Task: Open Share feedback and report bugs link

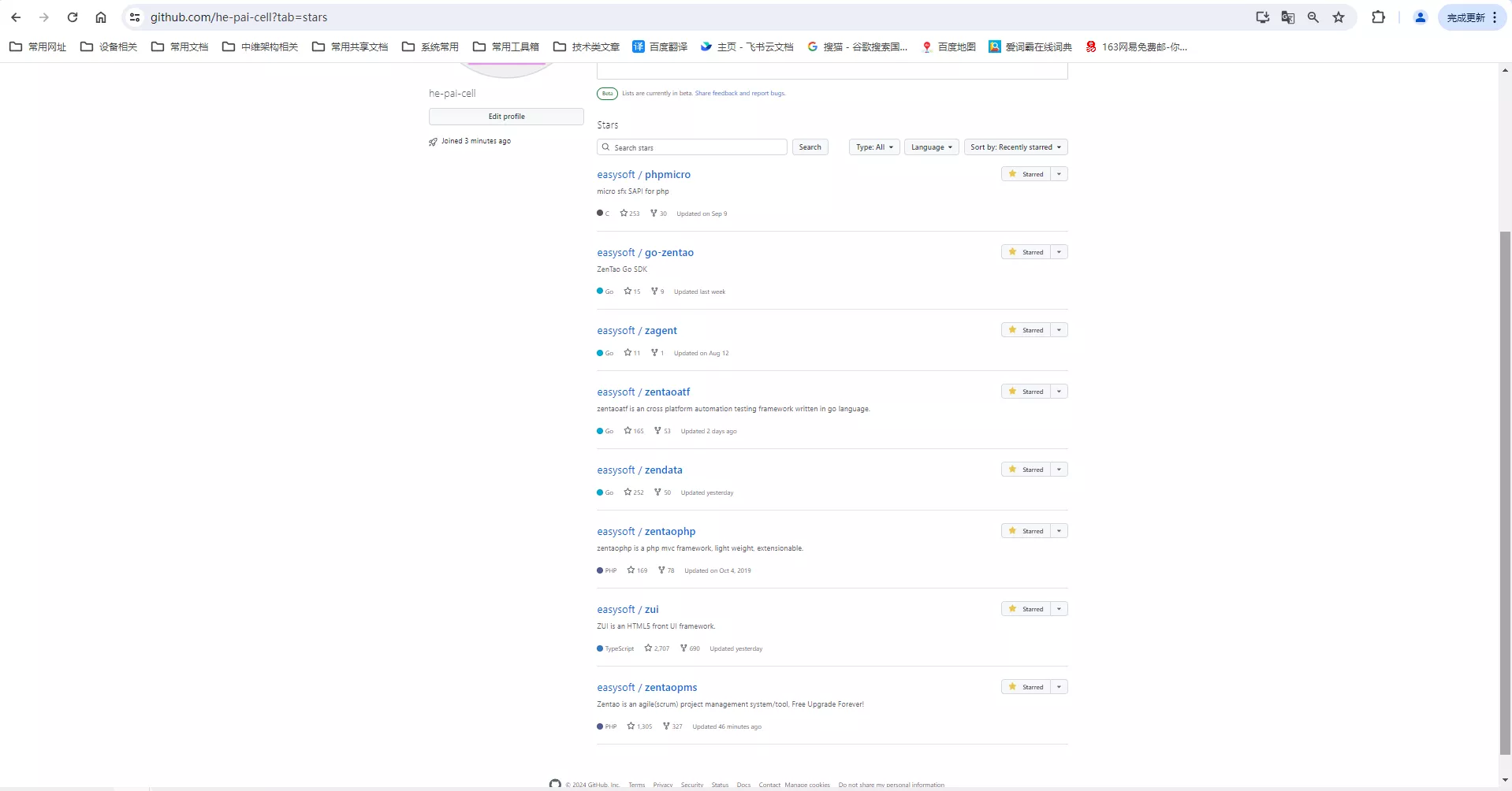Action: pos(739,93)
